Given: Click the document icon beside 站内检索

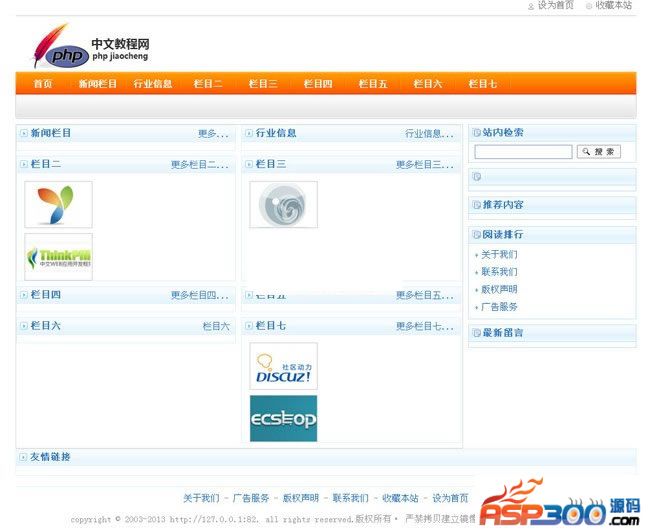Looking at the screenshot, I should (x=477, y=133).
